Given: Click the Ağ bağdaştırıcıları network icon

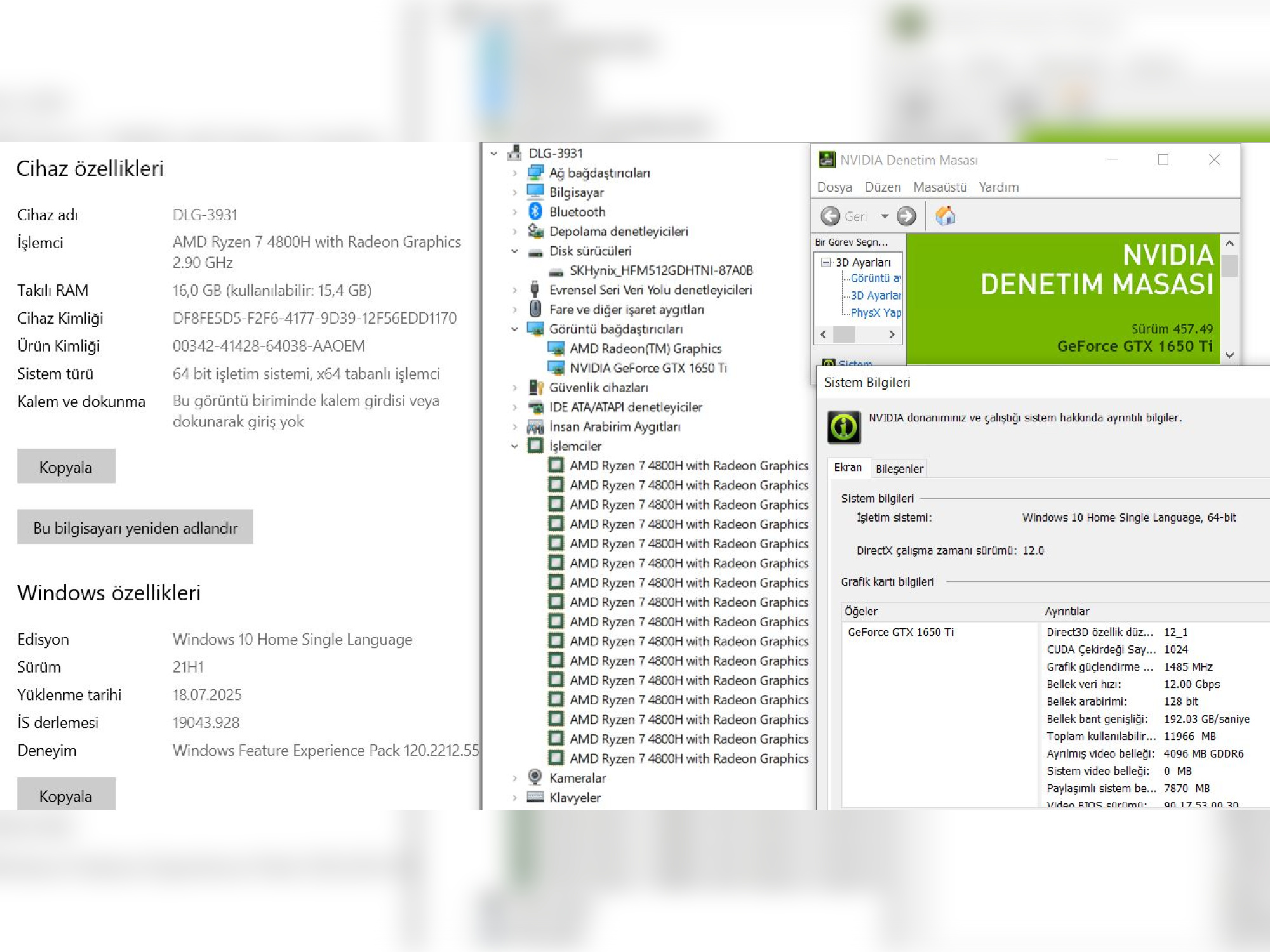Looking at the screenshot, I should point(535,173).
